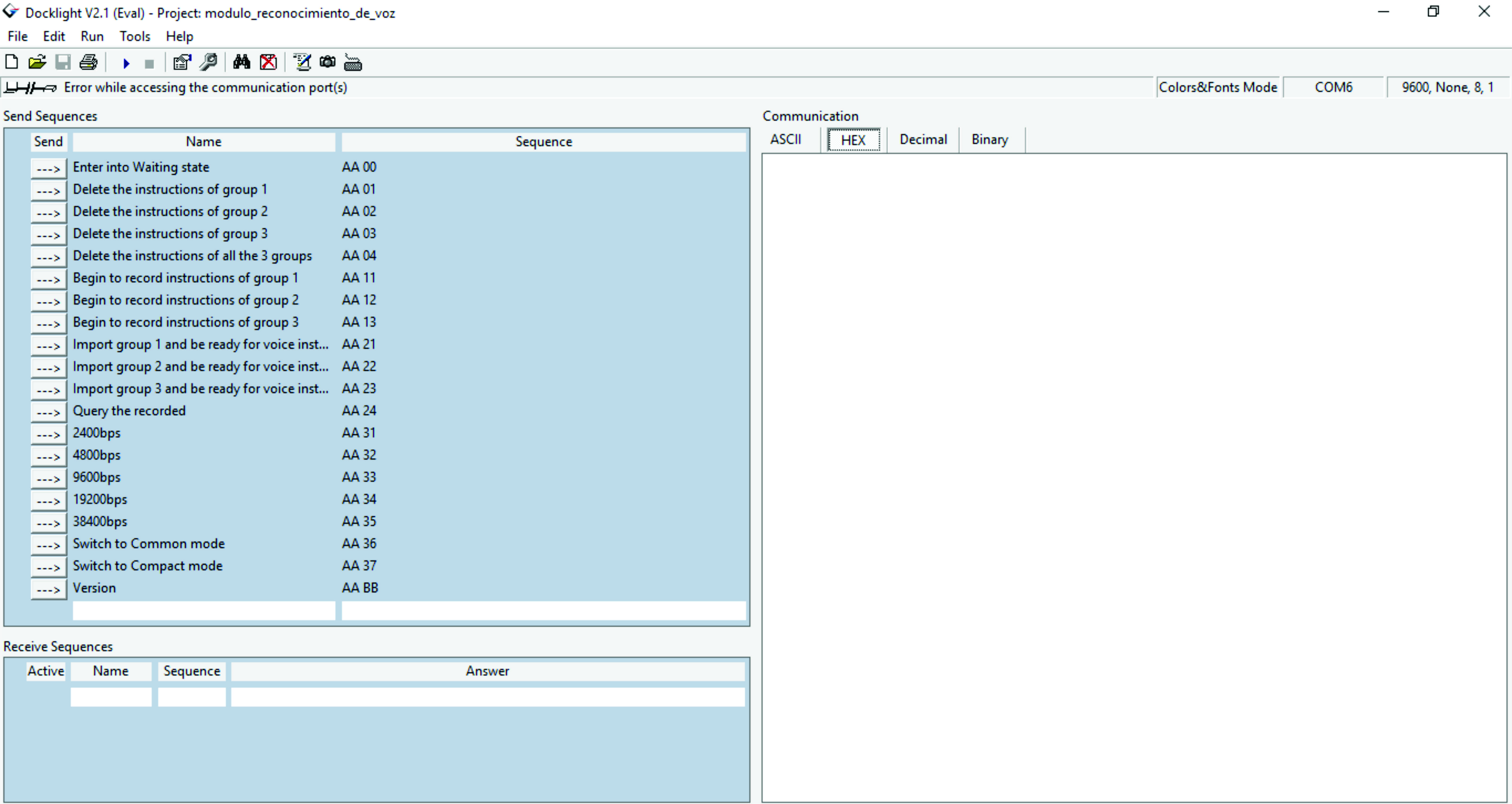Click the empty Receive Sequences Name field

click(111, 697)
